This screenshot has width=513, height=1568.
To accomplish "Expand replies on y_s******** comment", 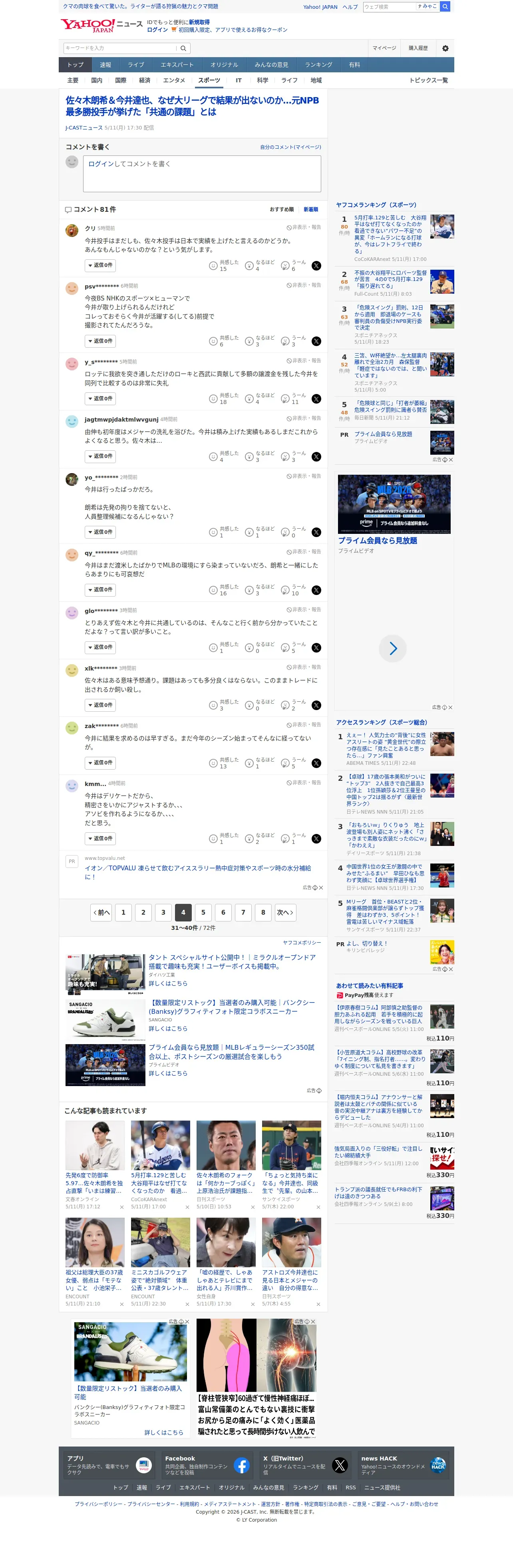I will click(x=100, y=399).
